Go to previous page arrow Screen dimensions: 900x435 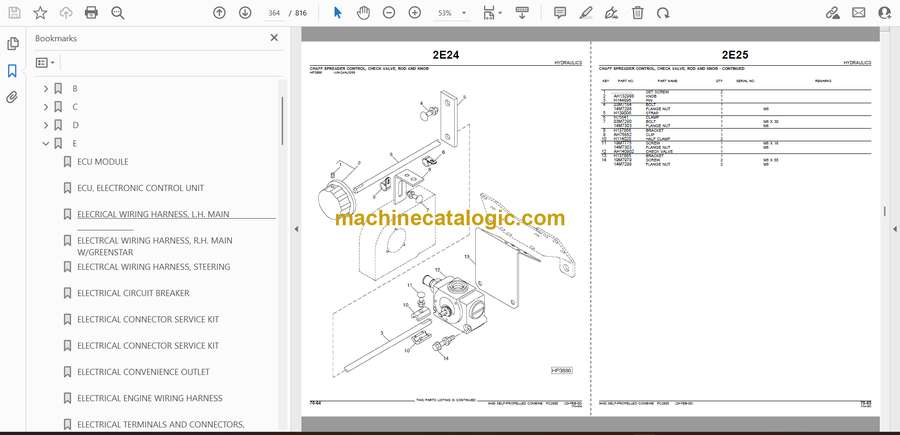219,13
